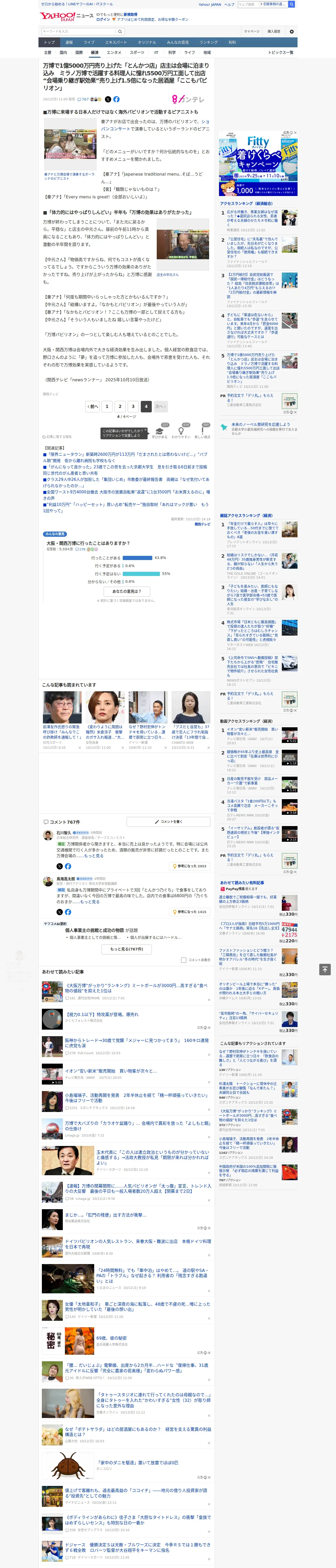Share article on Facebook below the headline

tap(116, 99)
